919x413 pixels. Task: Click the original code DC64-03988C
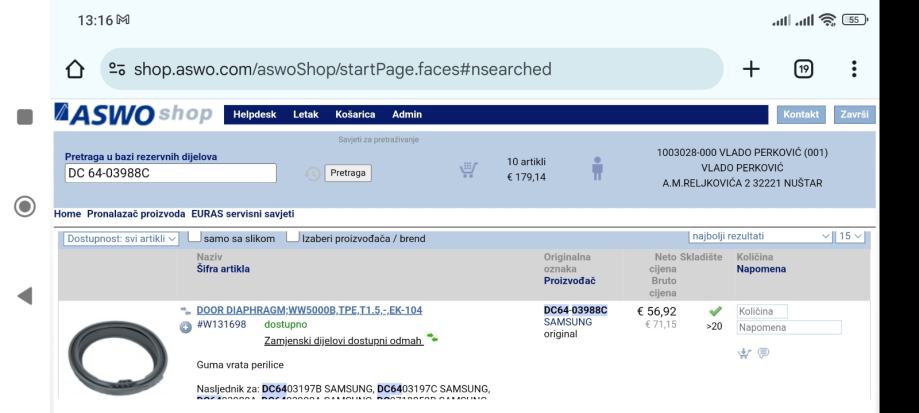[x=576, y=310]
